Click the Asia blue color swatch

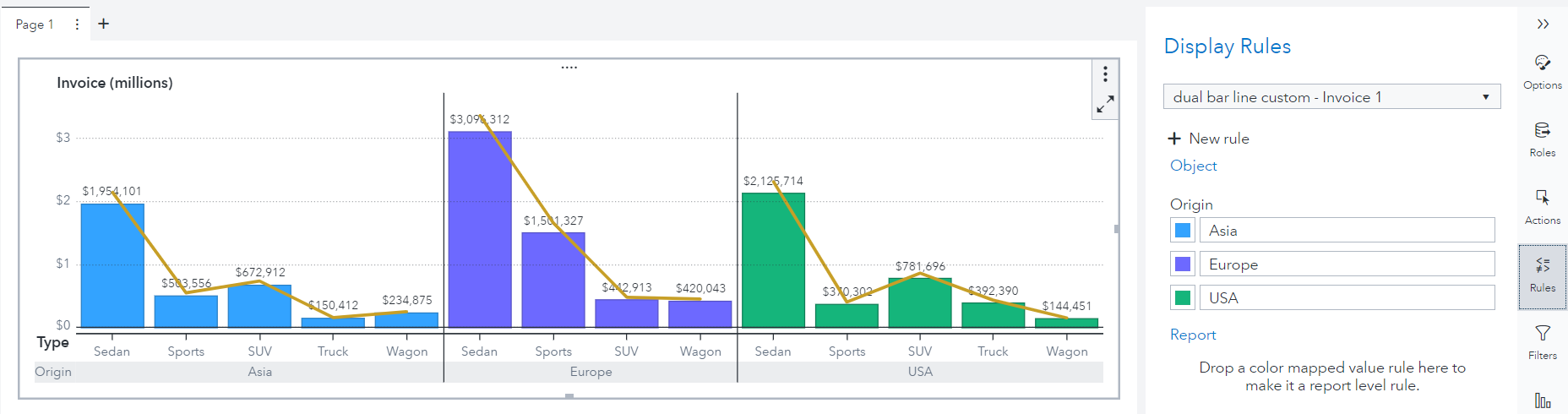tap(1183, 230)
